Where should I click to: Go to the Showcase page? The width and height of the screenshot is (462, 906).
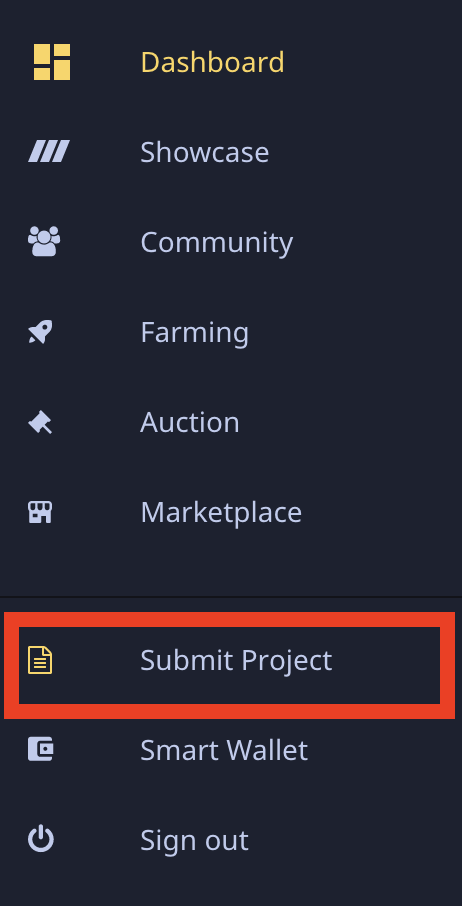tap(204, 152)
